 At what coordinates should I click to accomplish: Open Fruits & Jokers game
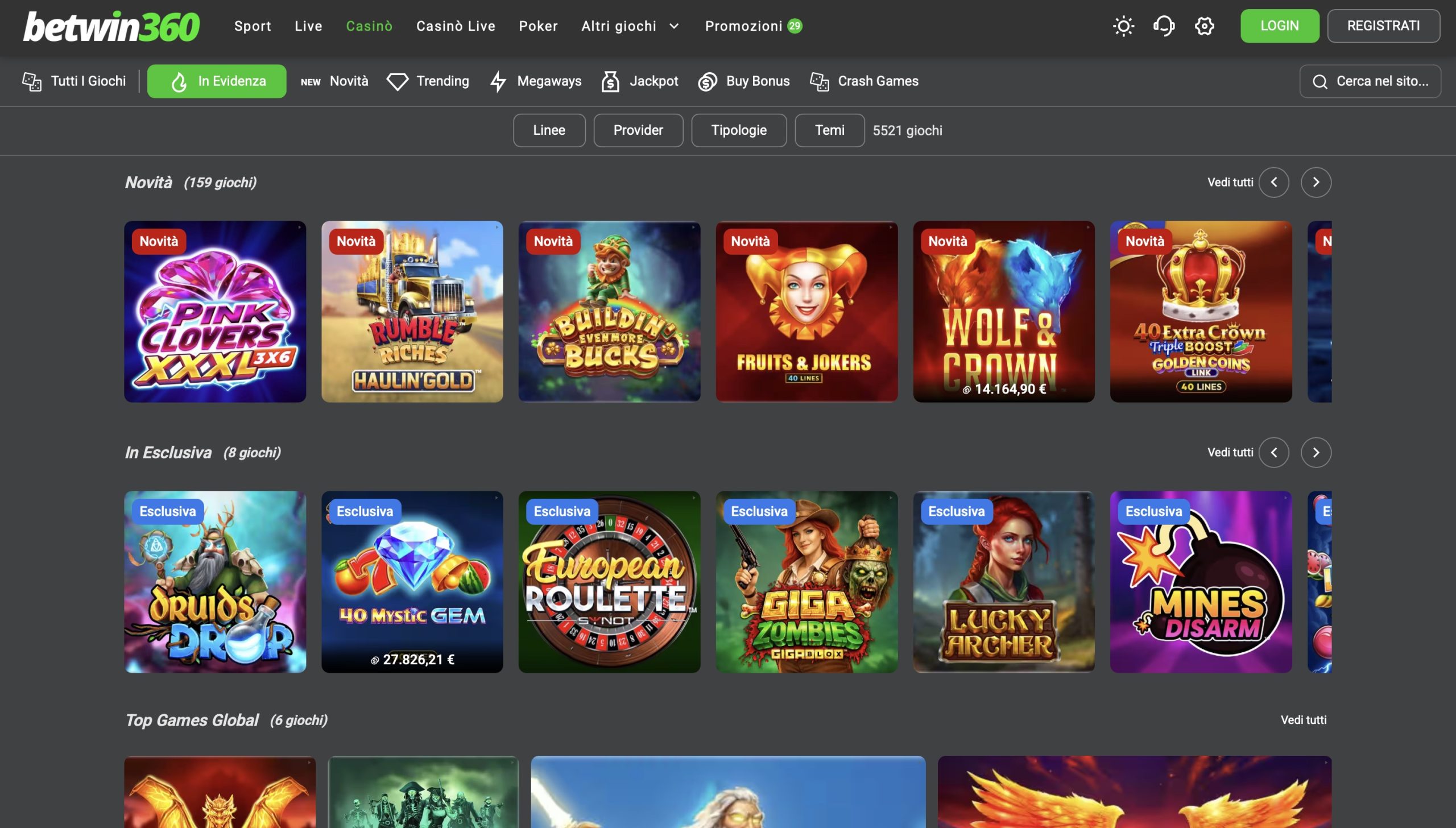tap(807, 312)
